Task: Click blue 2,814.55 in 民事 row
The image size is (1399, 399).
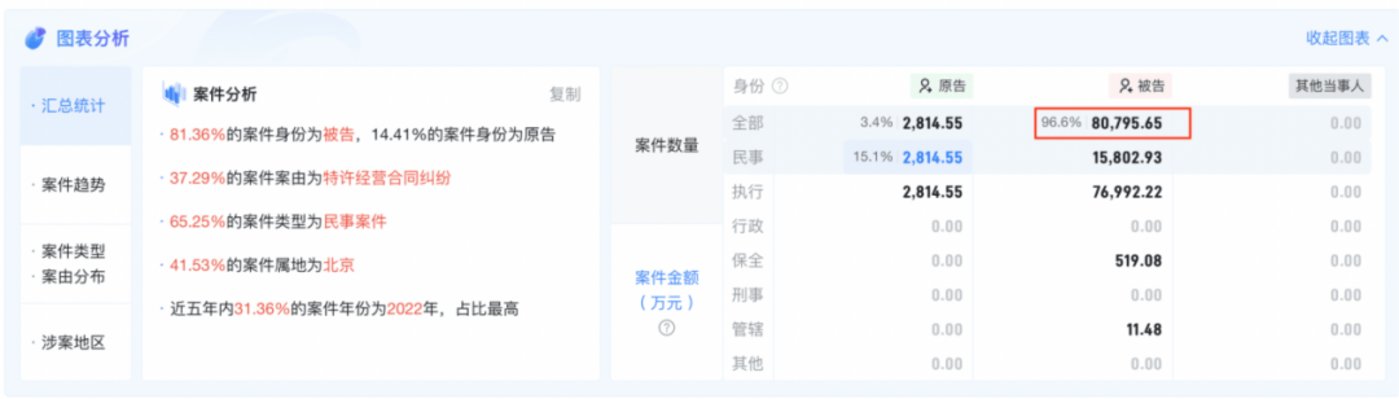Action: point(932,157)
